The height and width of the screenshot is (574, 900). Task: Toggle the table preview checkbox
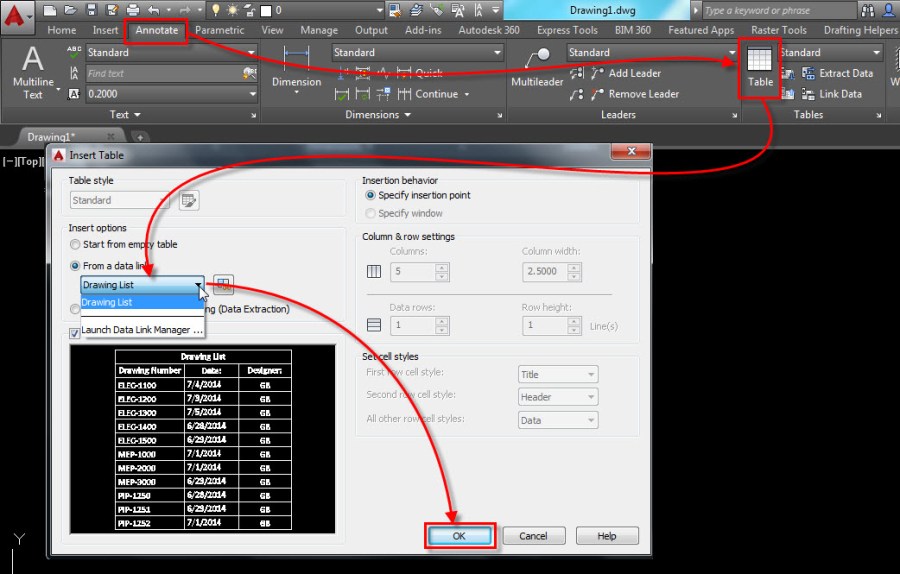pyautogui.click(x=75, y=333)
